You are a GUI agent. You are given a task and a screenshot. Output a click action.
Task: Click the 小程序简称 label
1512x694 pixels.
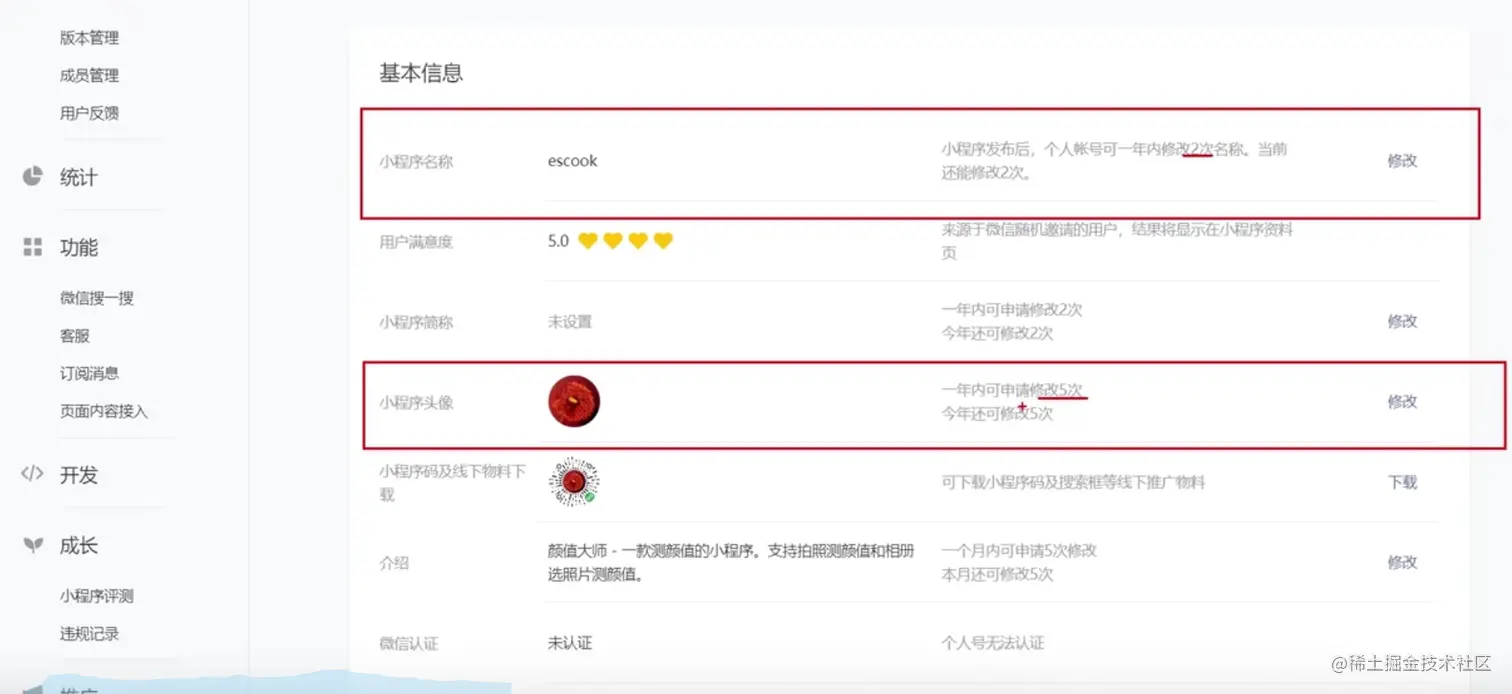(416, 322)
